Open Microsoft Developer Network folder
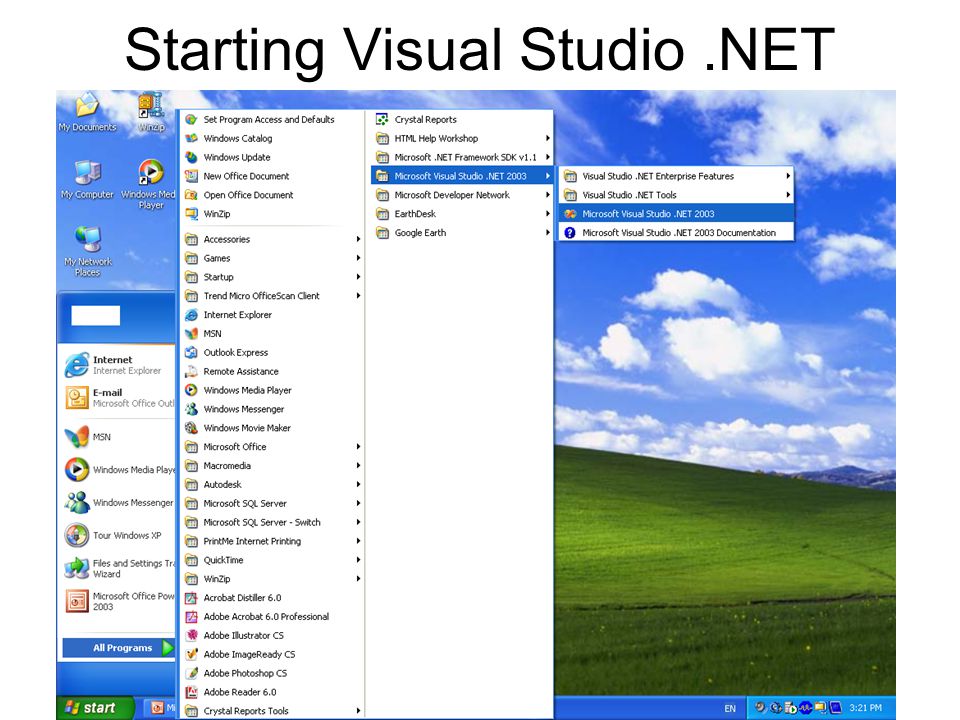Viewport: 960px width, 720px height. pos(462,195)
